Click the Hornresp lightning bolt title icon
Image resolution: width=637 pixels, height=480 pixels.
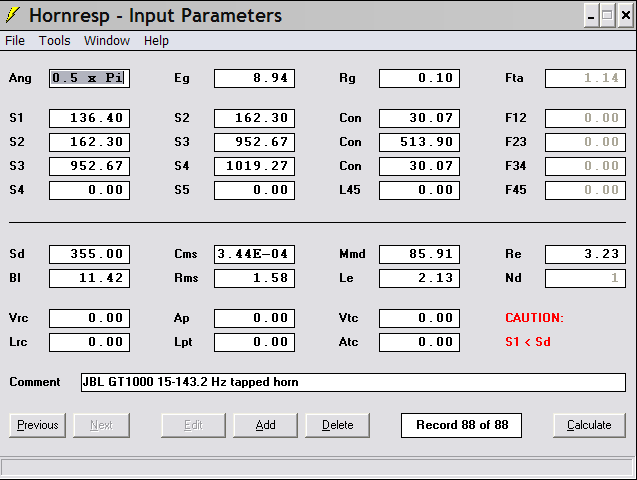[13, 15]
